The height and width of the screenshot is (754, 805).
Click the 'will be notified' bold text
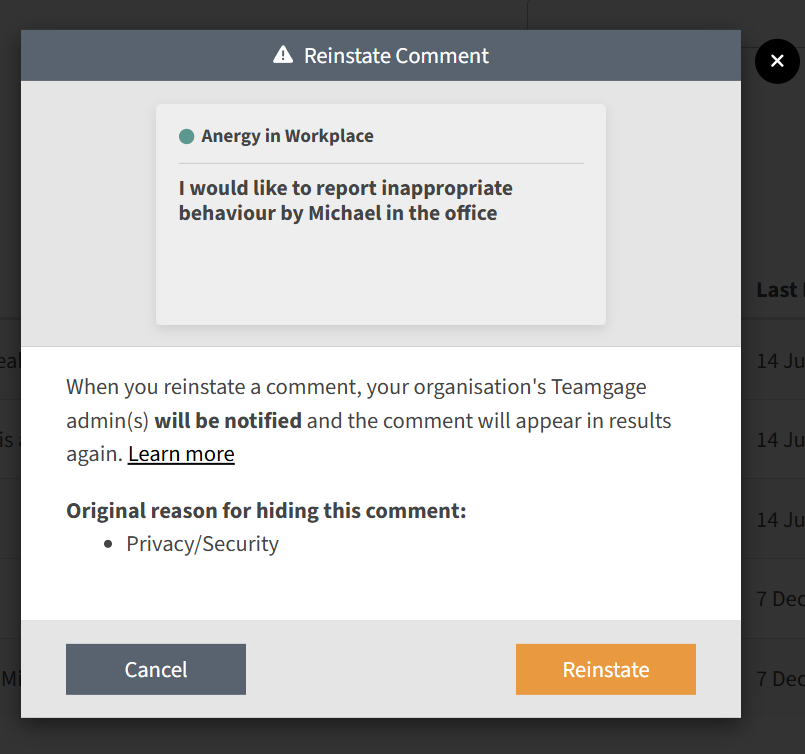228,421
